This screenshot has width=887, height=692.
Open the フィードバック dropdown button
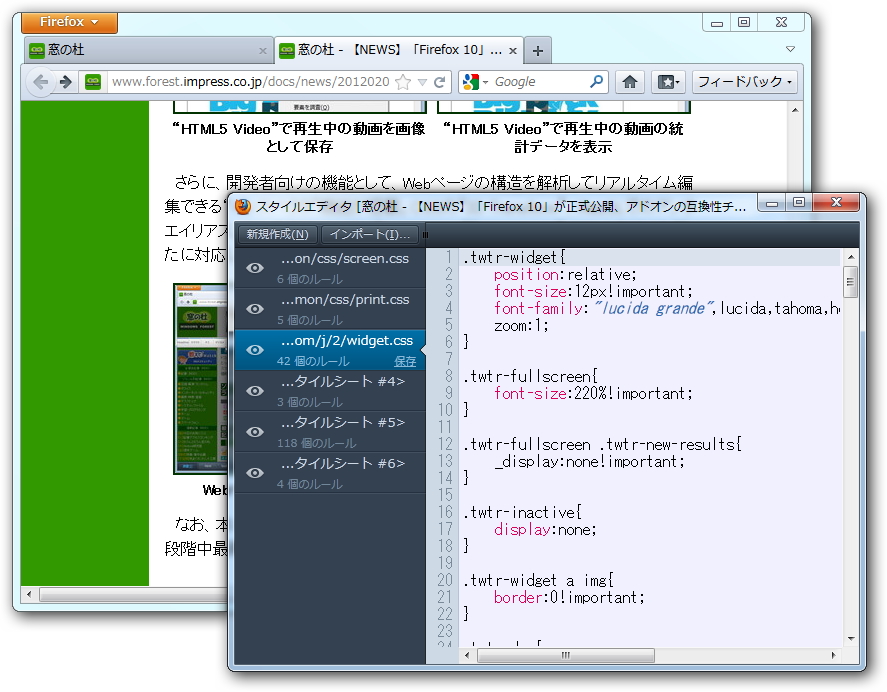tap(744, 82)
